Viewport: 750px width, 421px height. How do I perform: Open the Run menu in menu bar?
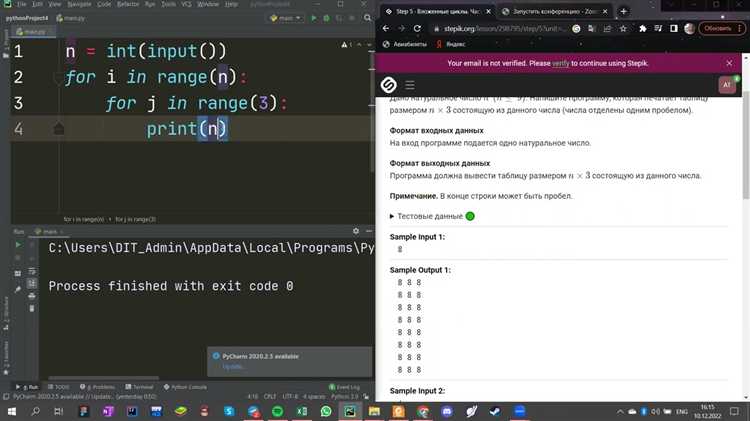[x=150, y=4]
